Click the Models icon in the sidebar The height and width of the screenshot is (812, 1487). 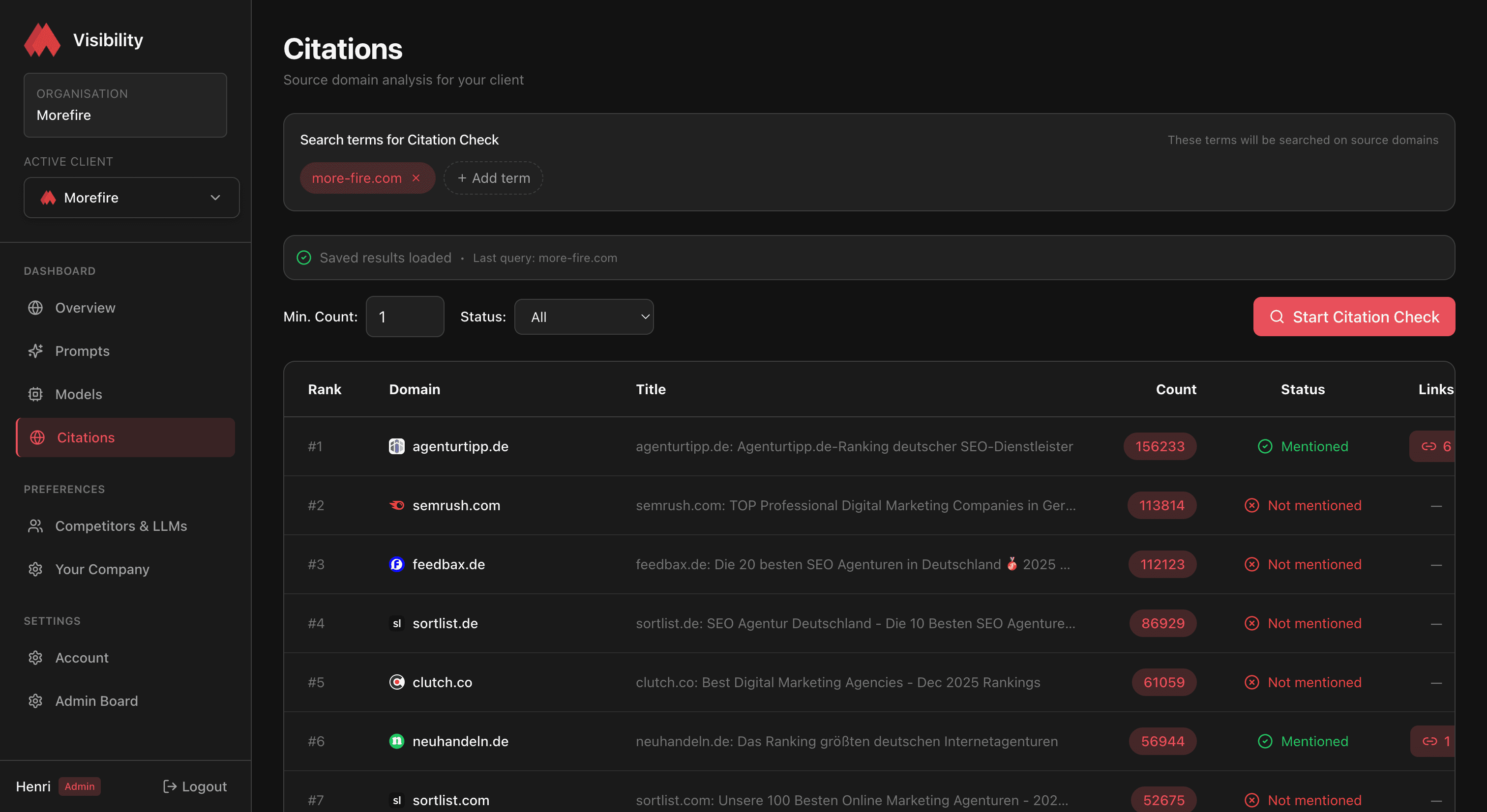(x=35, y=394)
